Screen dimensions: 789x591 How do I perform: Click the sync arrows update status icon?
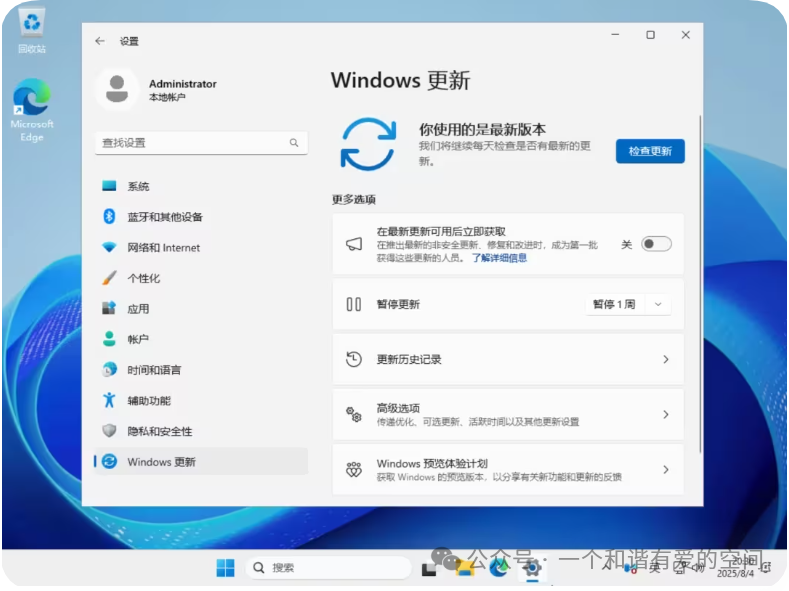coord(368,143)
